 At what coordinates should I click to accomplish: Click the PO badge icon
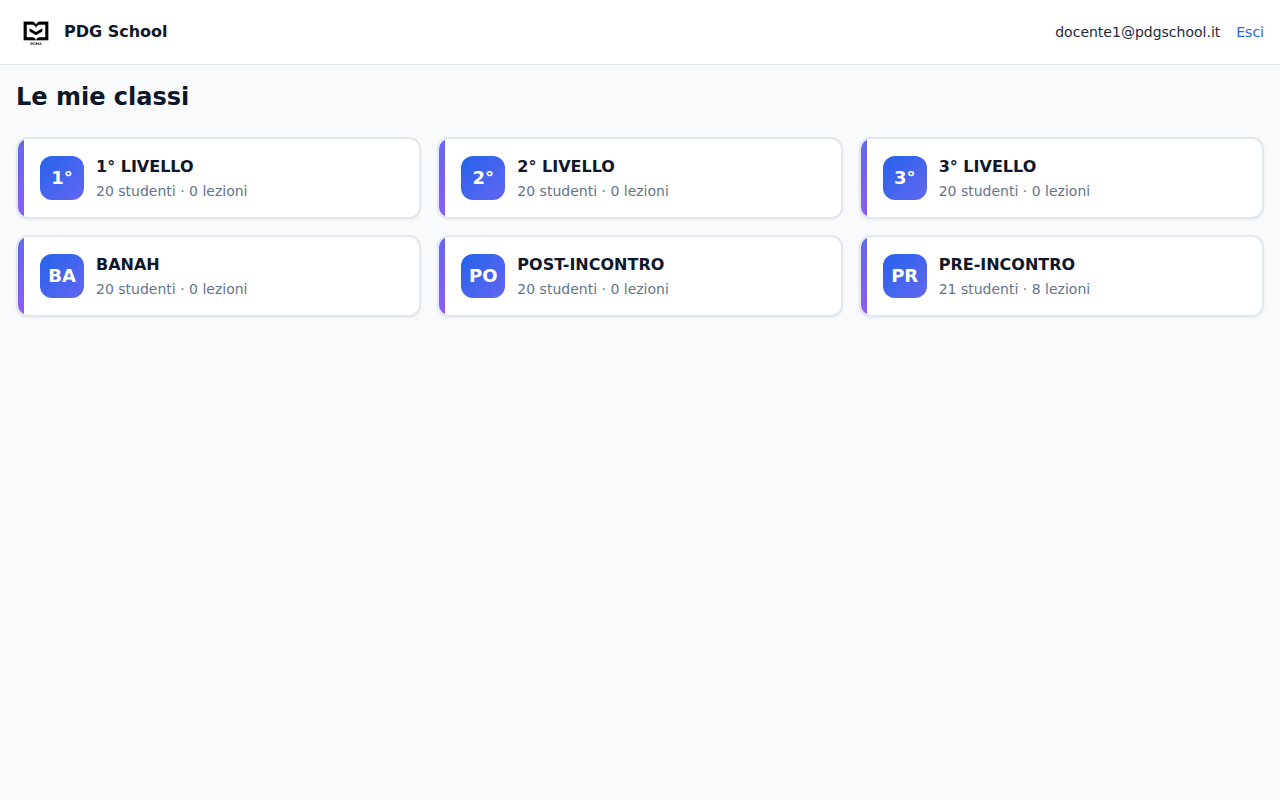coord(483,276)
